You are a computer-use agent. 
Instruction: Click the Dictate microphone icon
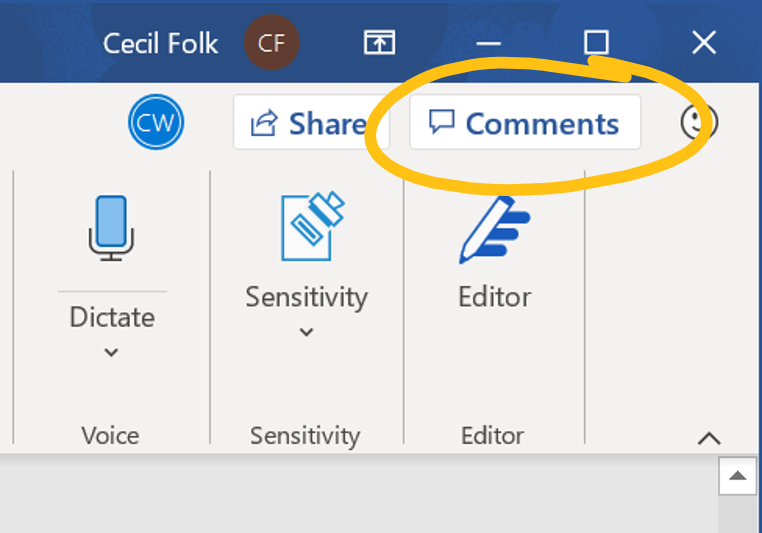click(111, 227)
